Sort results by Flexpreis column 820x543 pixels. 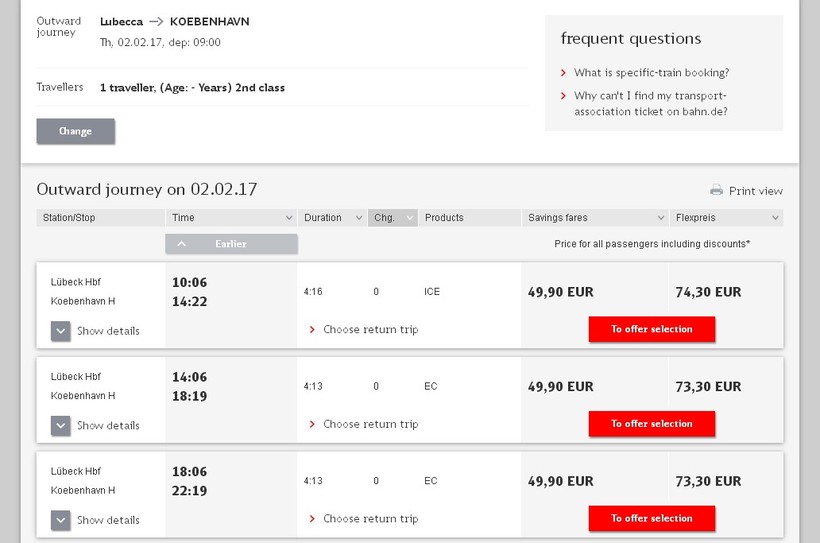point(727,217)
